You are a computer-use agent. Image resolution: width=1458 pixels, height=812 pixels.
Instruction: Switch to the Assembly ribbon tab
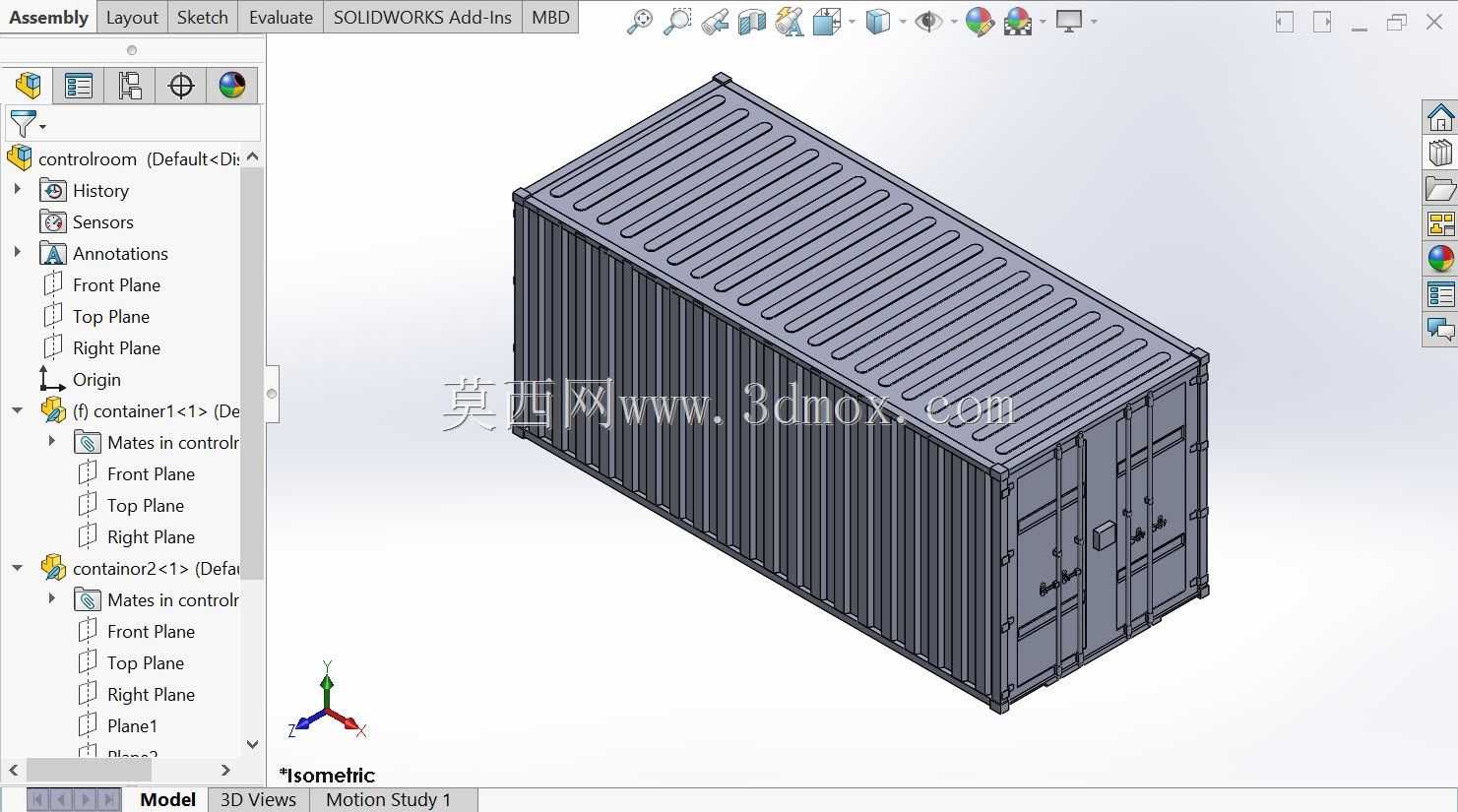click(x=48, y=18)
